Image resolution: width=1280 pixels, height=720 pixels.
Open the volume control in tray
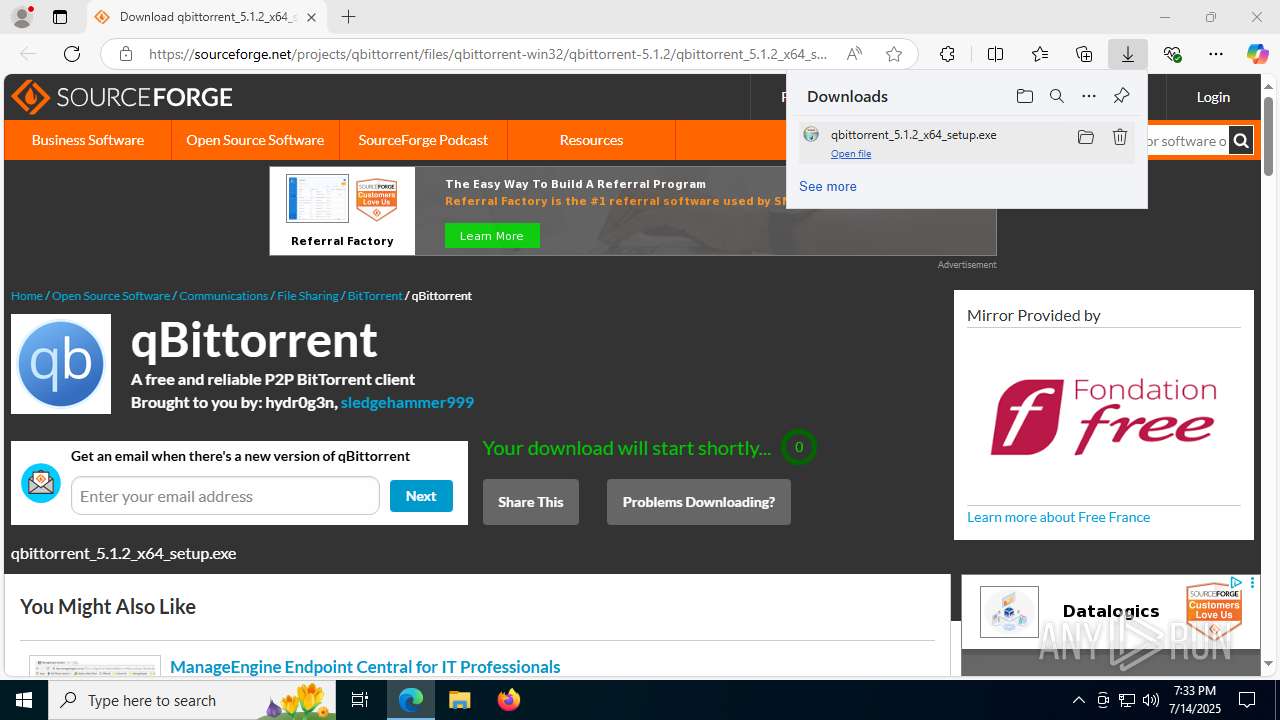(x=1151, y=700)
